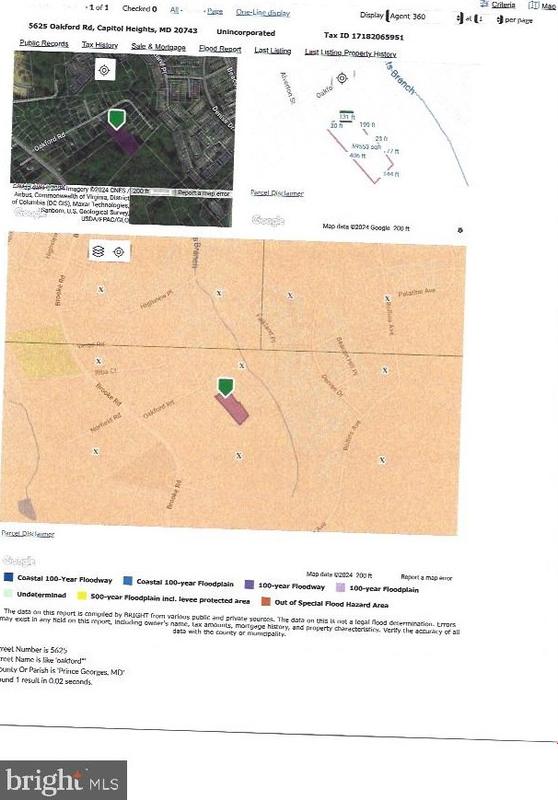Viewport: 558px width, 800px height.
Task: Click Report a map error on satellite map
Action: pos(204,193)
